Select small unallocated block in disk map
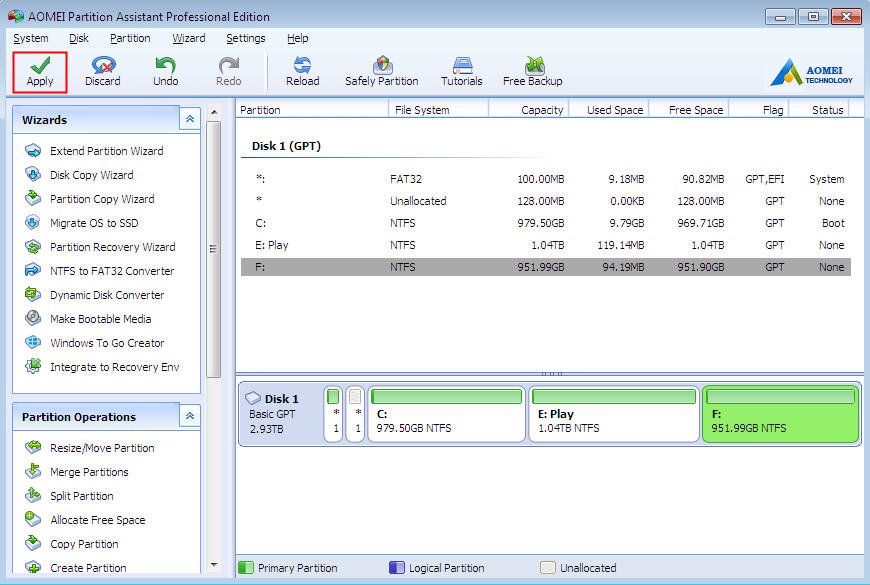Viewport: 870px width, 585px height. (x=355, y=414)
